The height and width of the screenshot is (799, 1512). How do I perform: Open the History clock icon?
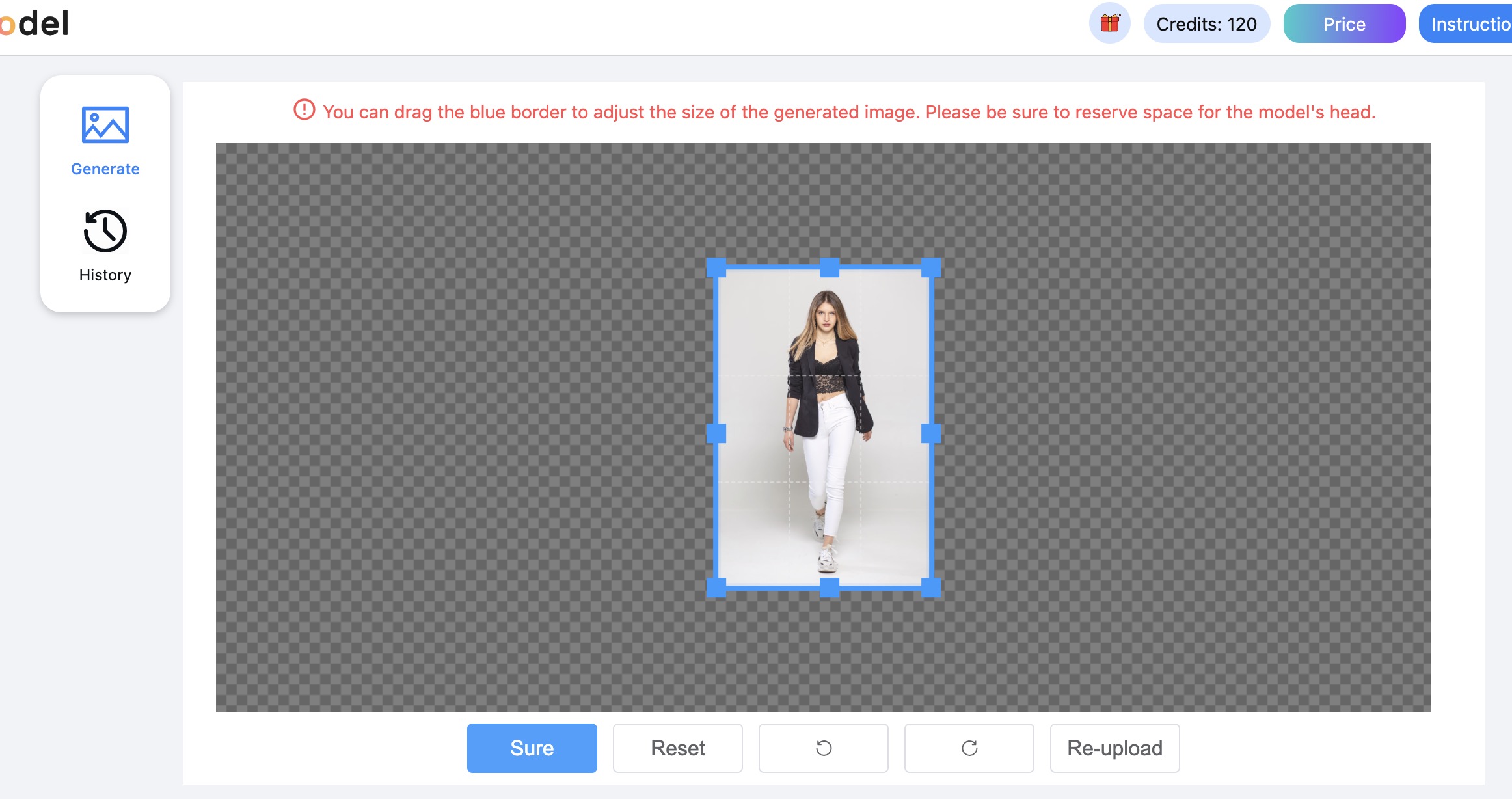(105, 230)
